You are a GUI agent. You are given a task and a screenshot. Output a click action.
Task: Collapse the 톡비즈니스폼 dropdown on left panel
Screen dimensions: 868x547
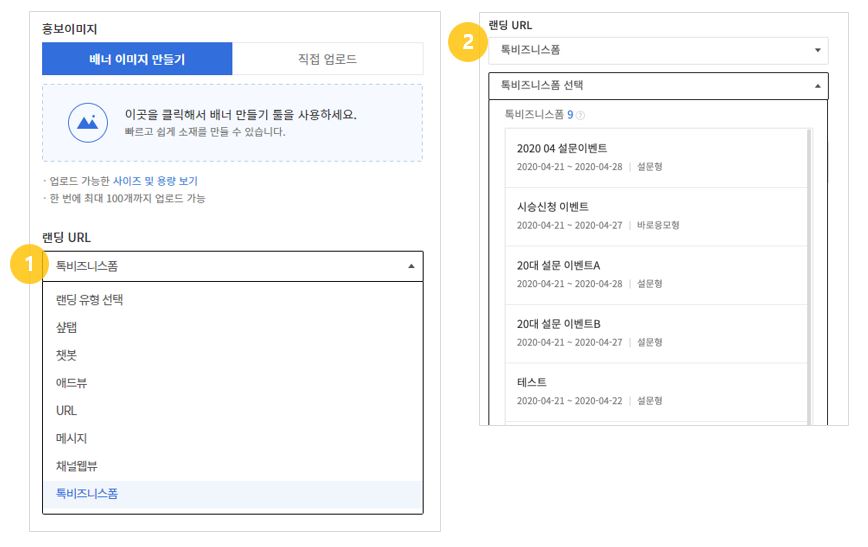(232, 266)
